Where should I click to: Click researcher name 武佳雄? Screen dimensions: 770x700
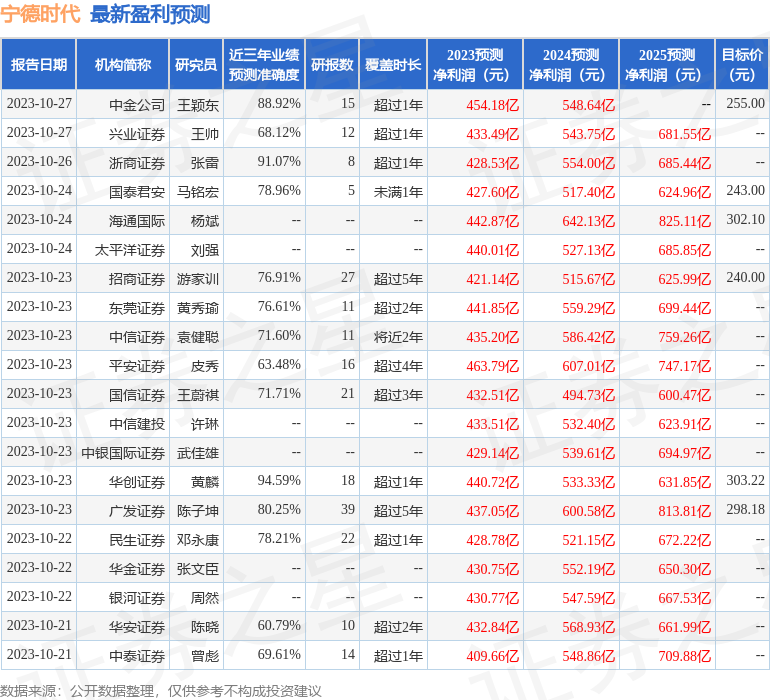(x=198, y=452)
